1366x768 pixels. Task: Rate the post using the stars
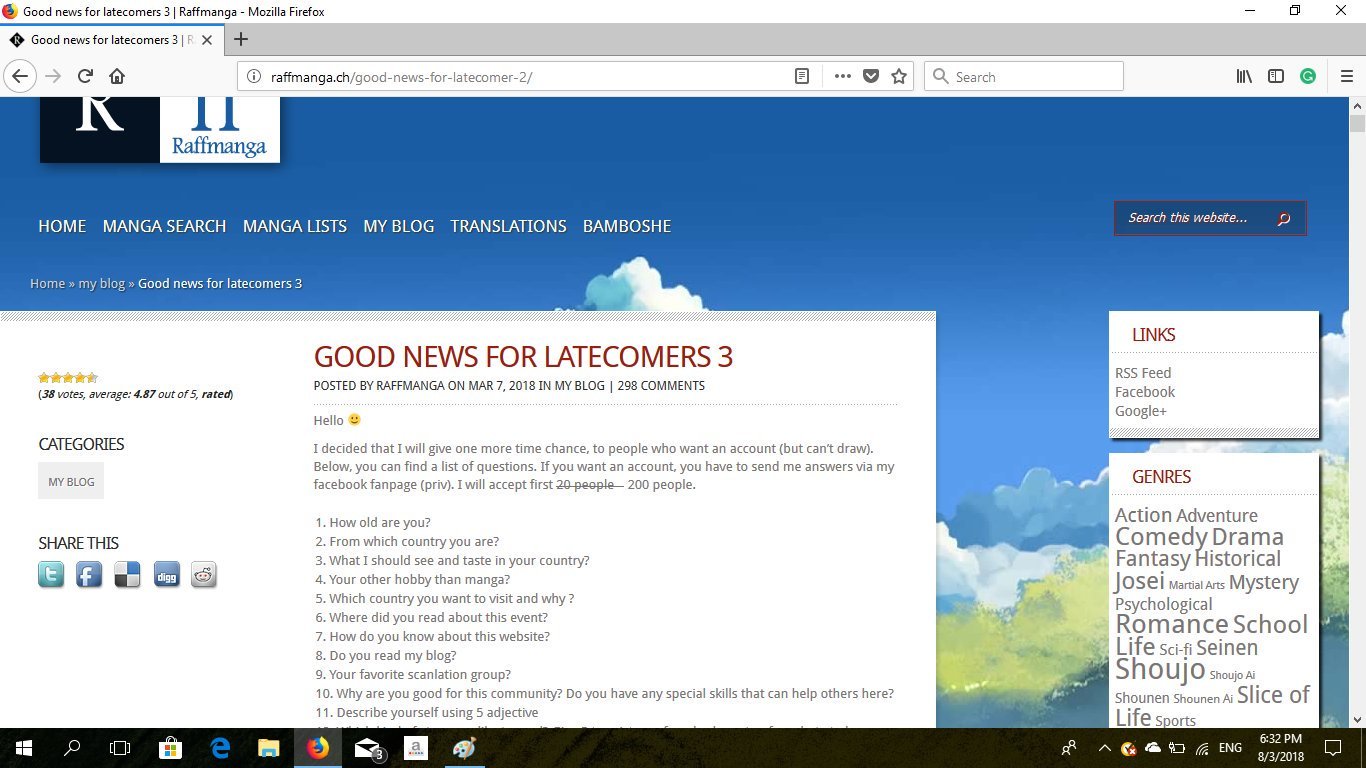(68, 378)
